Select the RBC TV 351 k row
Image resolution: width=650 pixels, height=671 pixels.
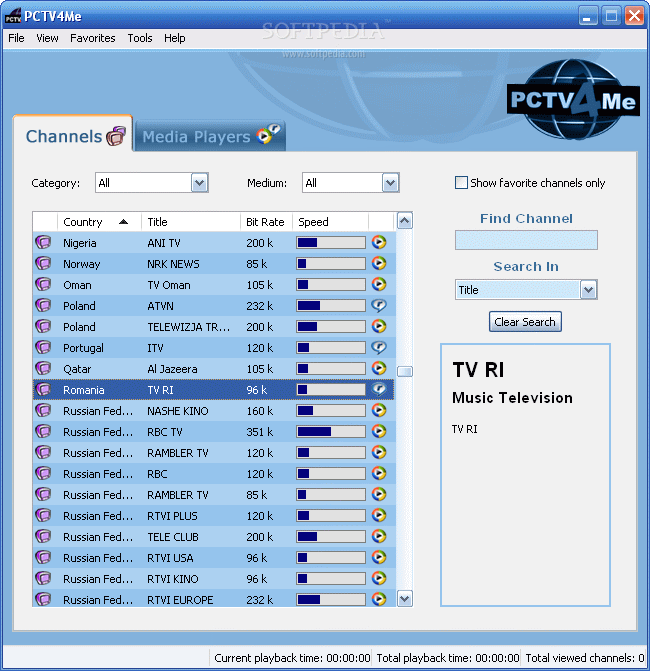[214, 431]
